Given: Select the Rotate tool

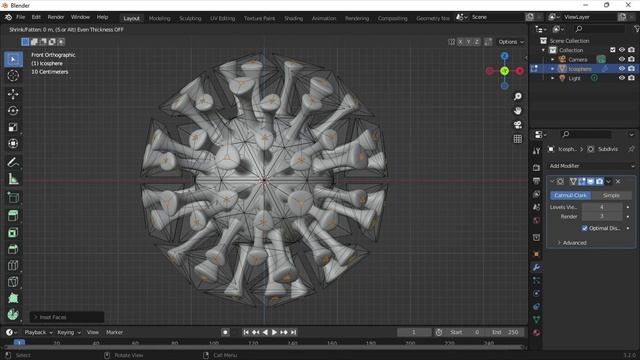Looking at the screenshot, I should point(13,111).
